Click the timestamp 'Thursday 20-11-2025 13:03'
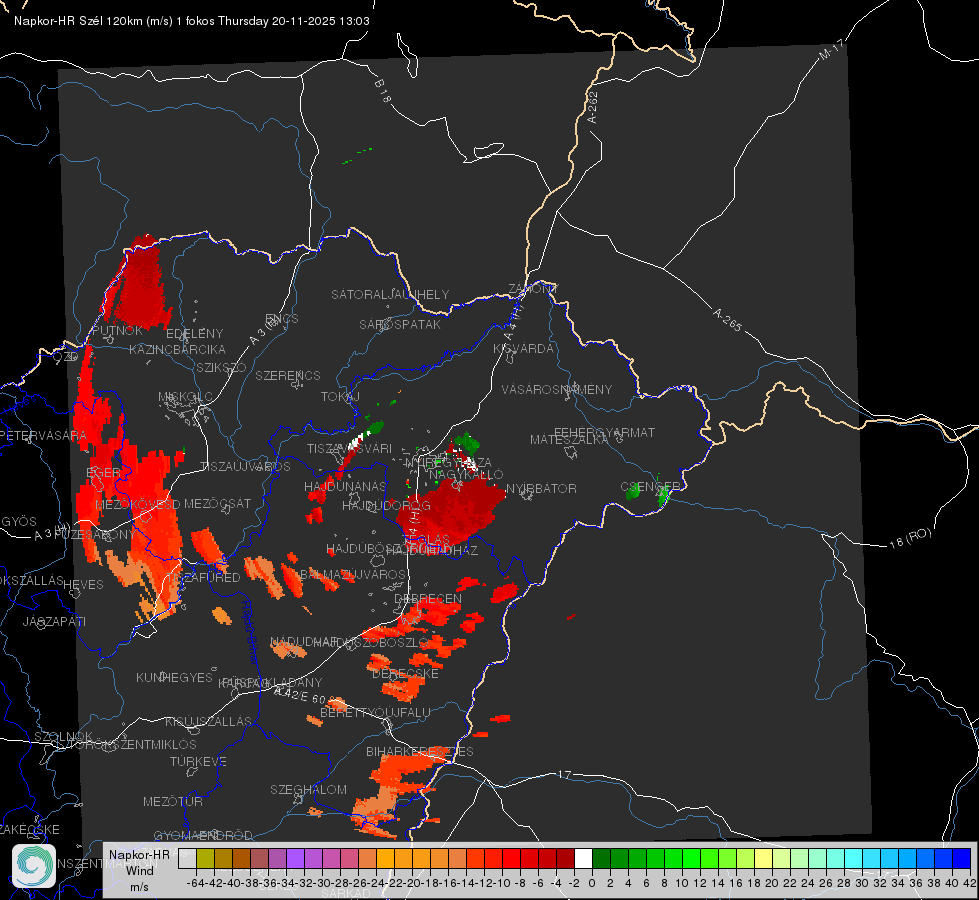This screenshot has width=979, height=900. 293,21
